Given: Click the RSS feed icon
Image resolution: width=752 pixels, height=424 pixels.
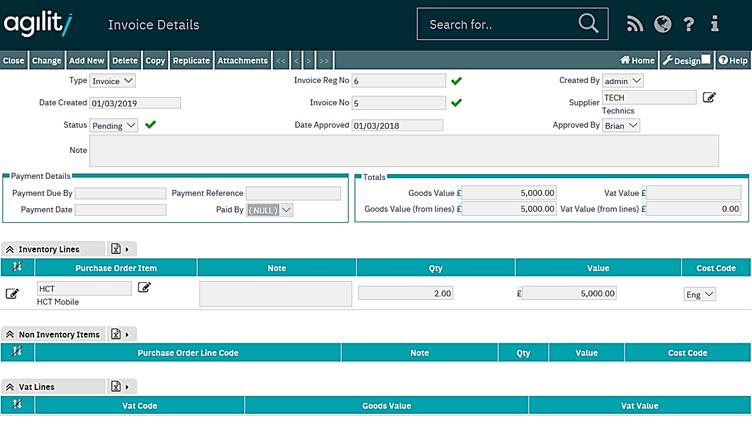Looking at the screenshot, I should click(635, 24).
